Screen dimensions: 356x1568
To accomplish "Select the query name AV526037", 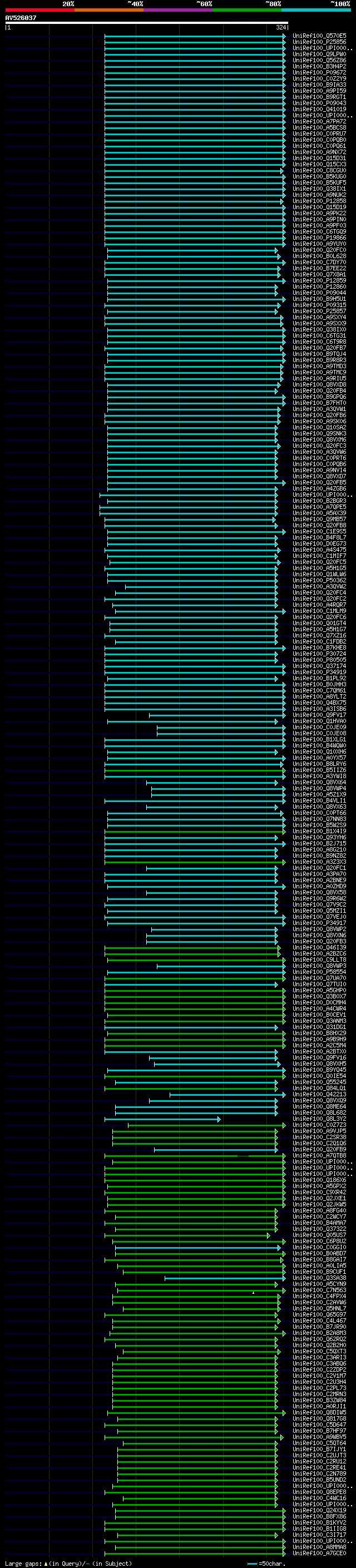I will (x=21, y=18).
